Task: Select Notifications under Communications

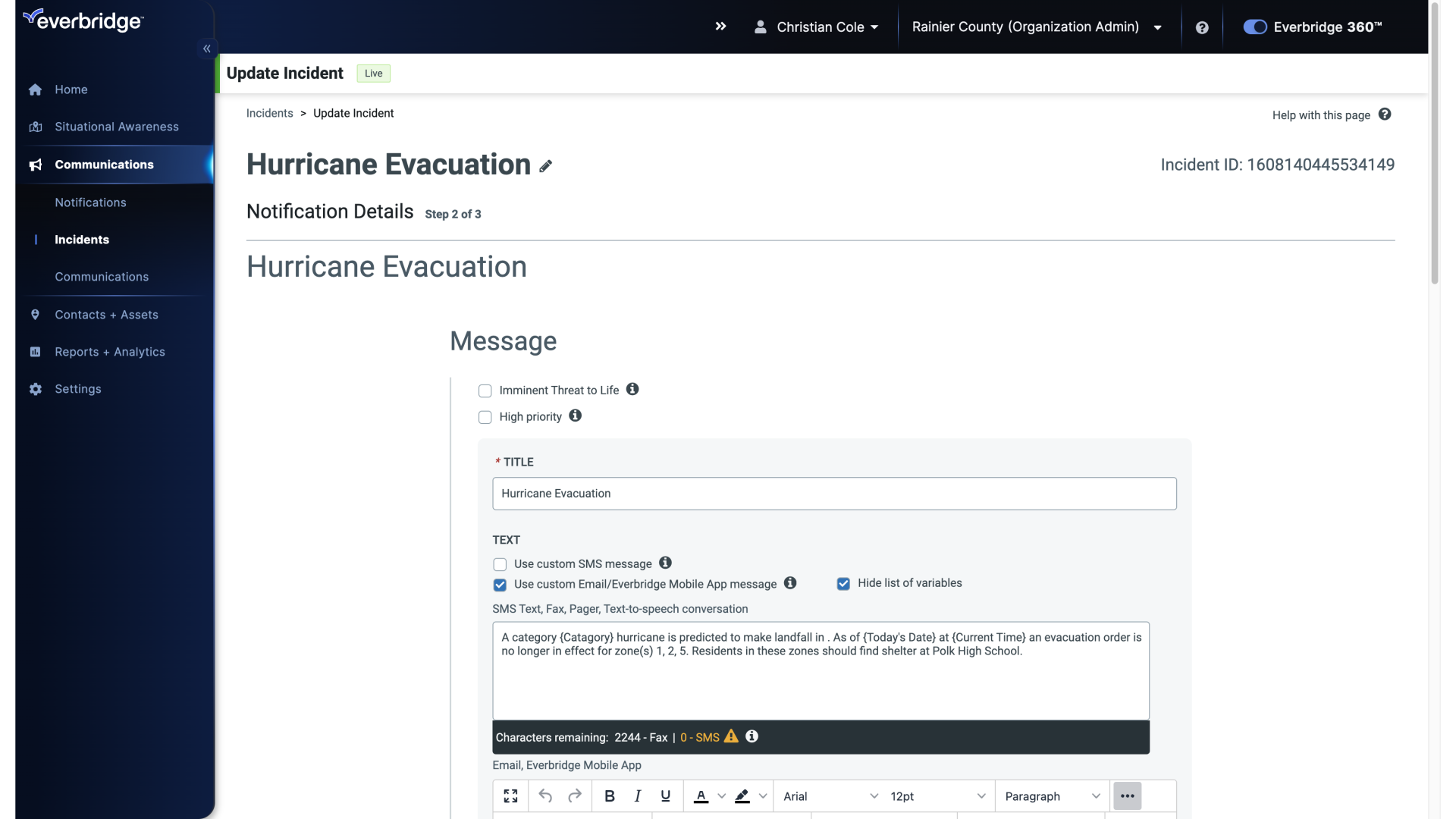Action: [x=90, y=202]
